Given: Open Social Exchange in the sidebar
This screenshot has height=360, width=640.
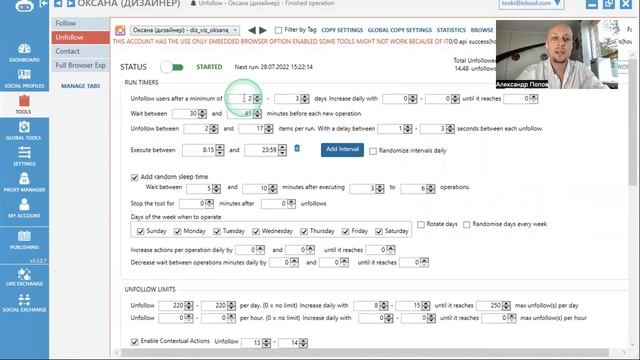Looking at the screenshot, I should tap(24, 303).
